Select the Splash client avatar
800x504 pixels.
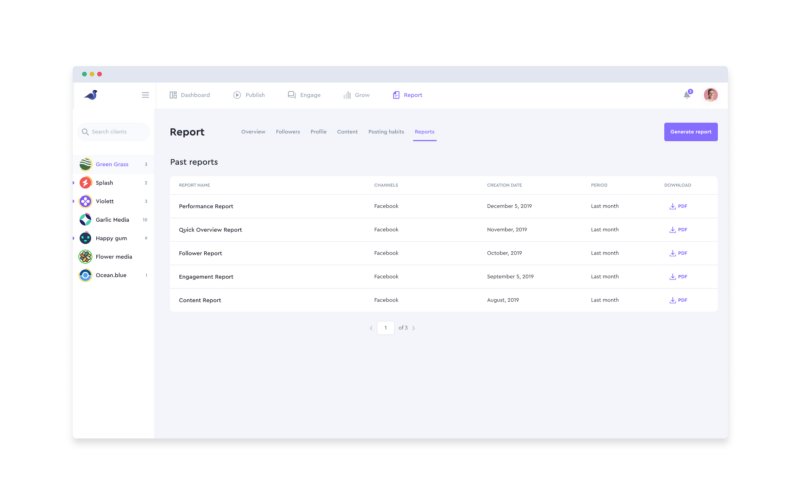[85, 183]
